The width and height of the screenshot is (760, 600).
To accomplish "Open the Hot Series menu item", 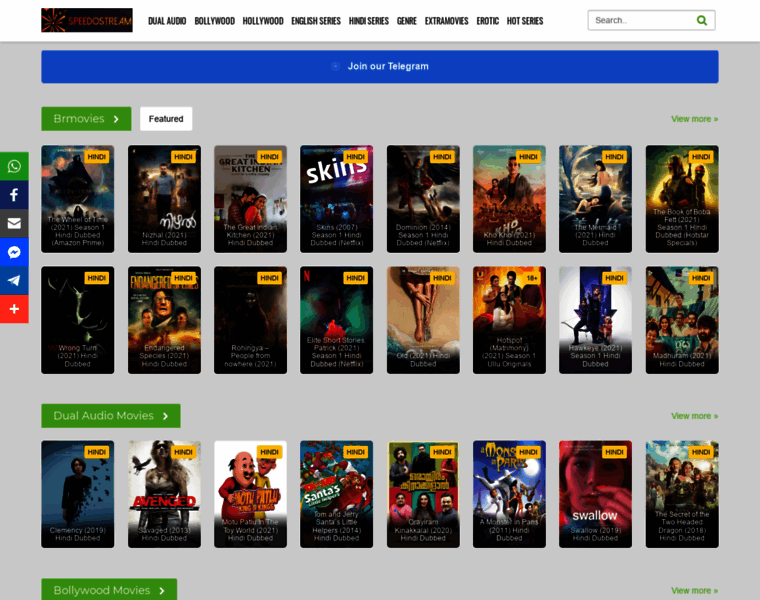I will tap(525, 21).
